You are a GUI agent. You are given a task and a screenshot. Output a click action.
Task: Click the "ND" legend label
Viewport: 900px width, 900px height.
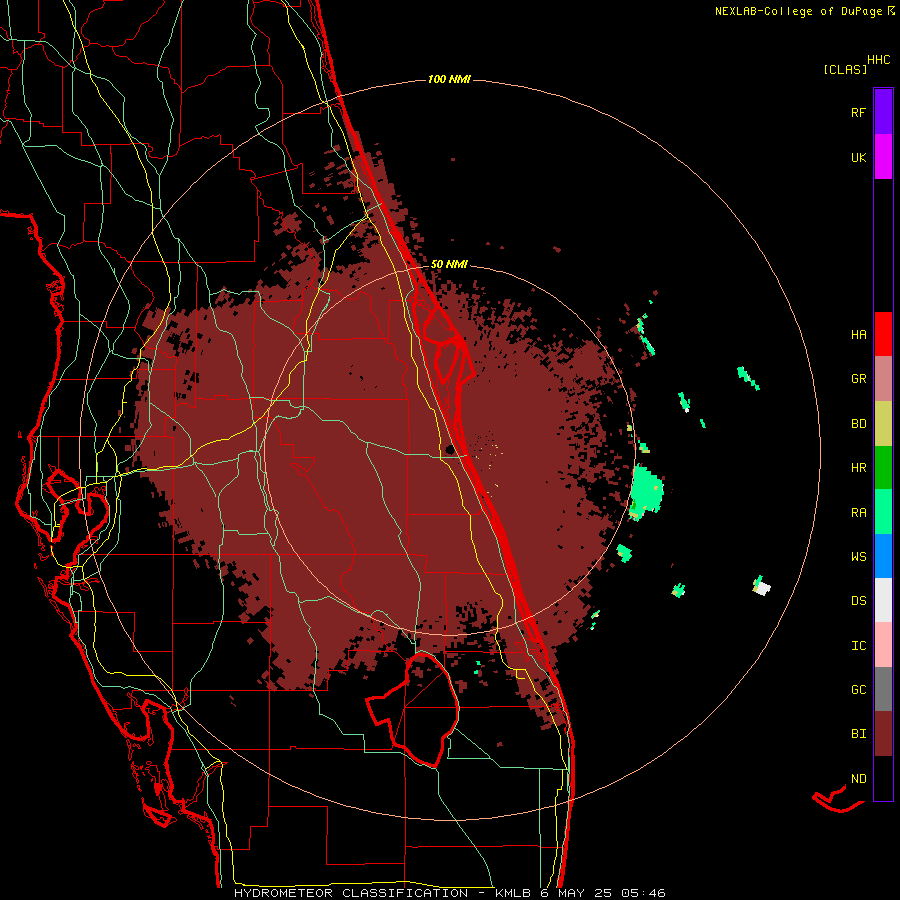858,779
